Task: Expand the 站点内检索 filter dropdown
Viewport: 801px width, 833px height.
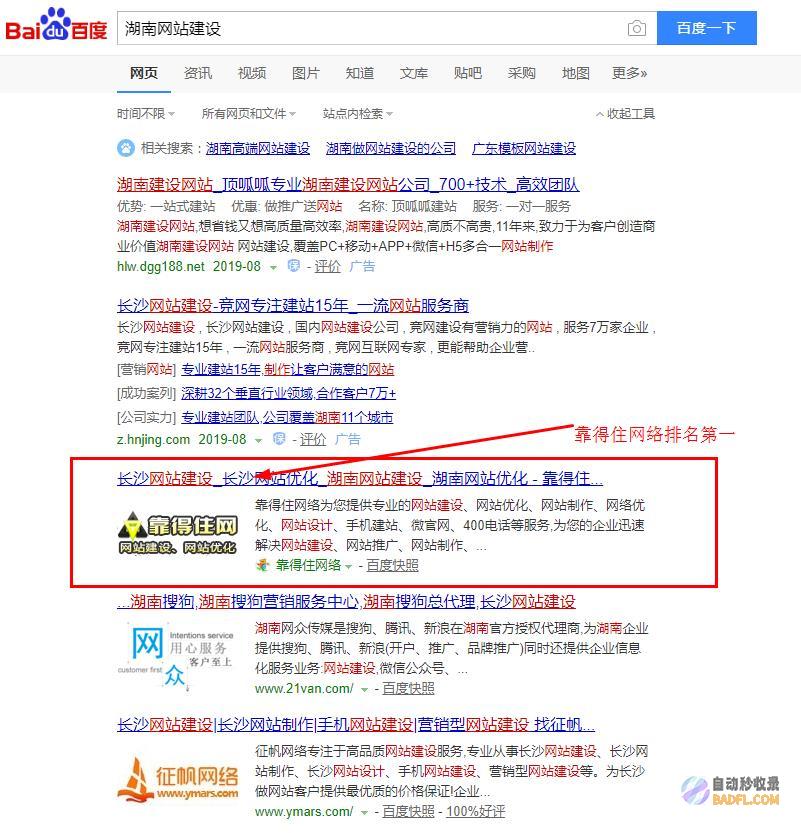Action: click(358, 114)
